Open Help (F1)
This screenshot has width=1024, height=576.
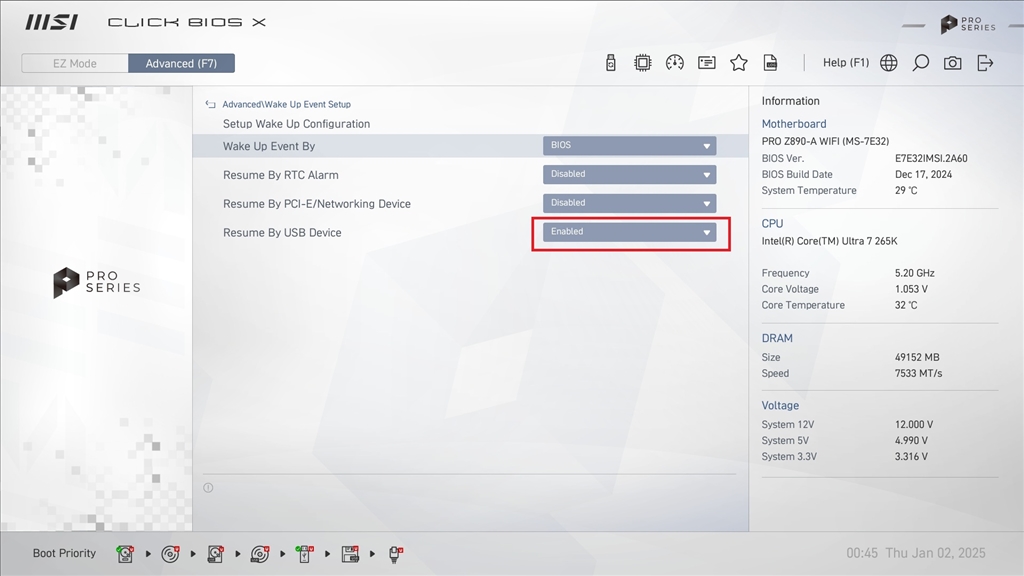click(x=846, y=63)
